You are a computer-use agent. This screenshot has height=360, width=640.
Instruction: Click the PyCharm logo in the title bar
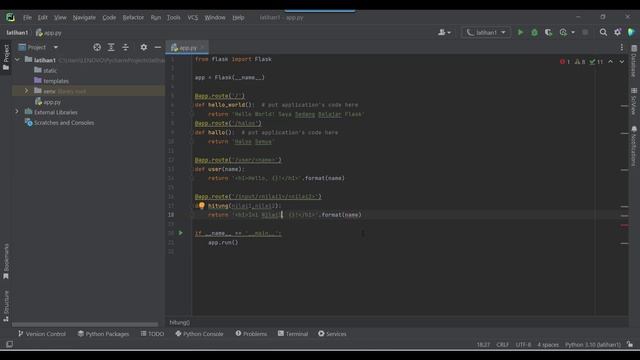point(10,17)
